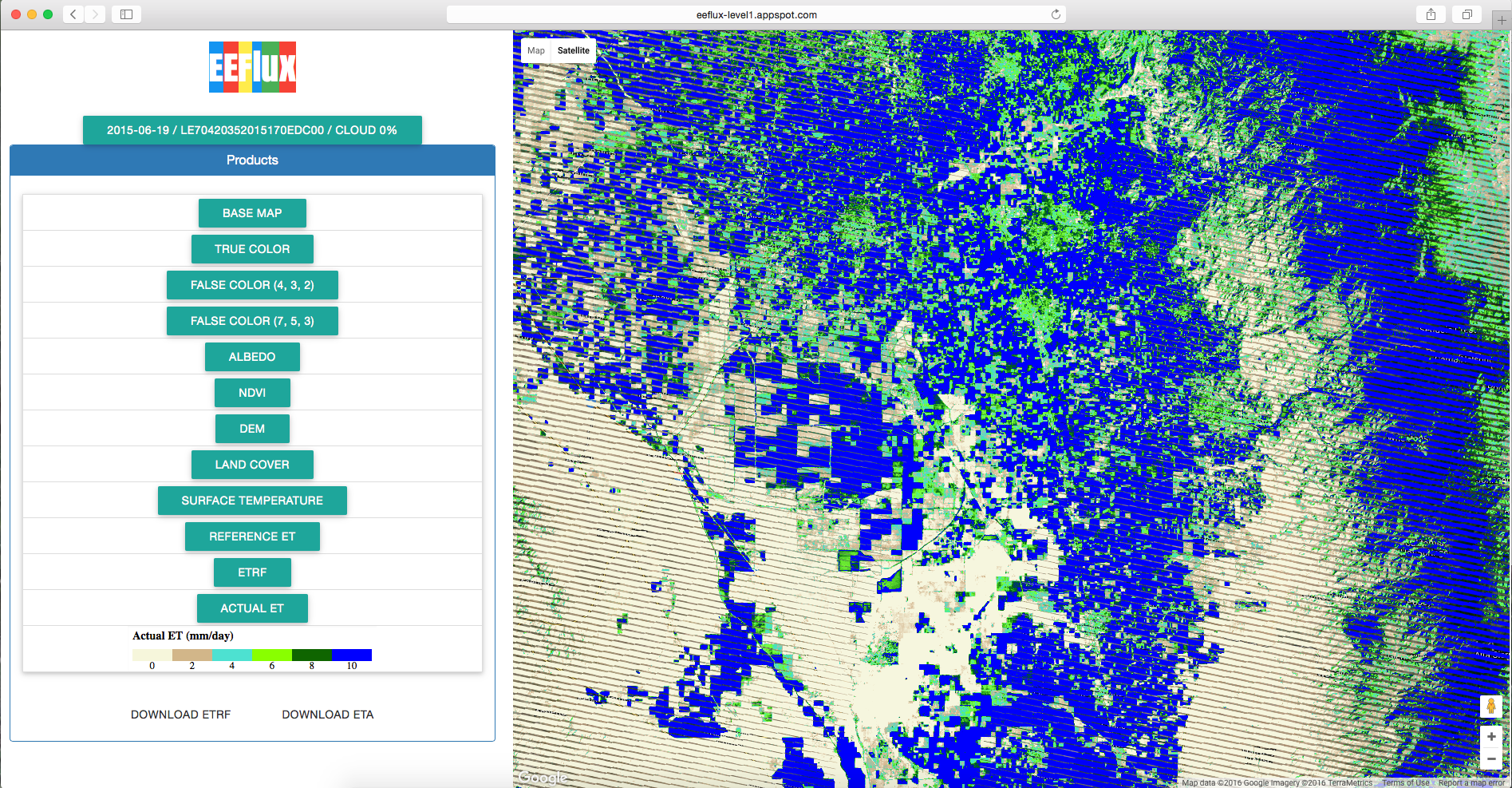Open the Terms of Use link

pyautogui.click(x=1406, y=783)
